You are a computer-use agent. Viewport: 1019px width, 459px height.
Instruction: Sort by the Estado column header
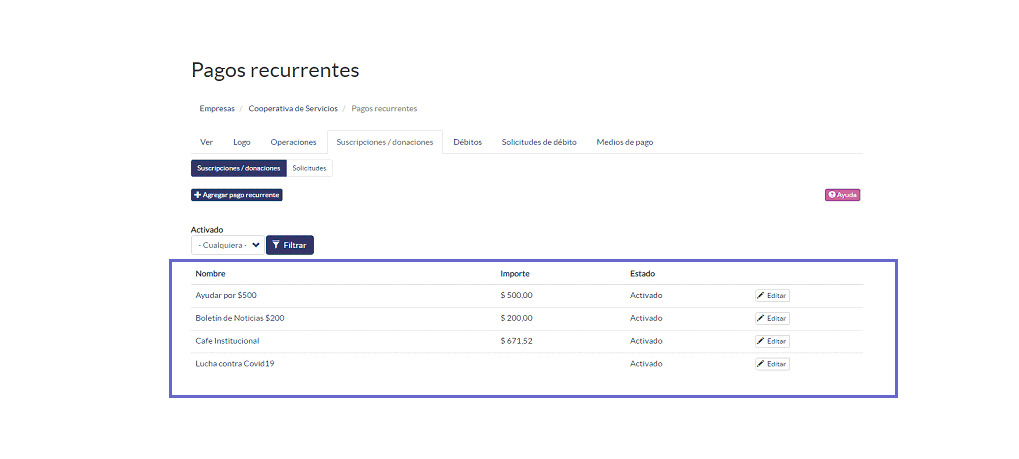pos(643,274)
